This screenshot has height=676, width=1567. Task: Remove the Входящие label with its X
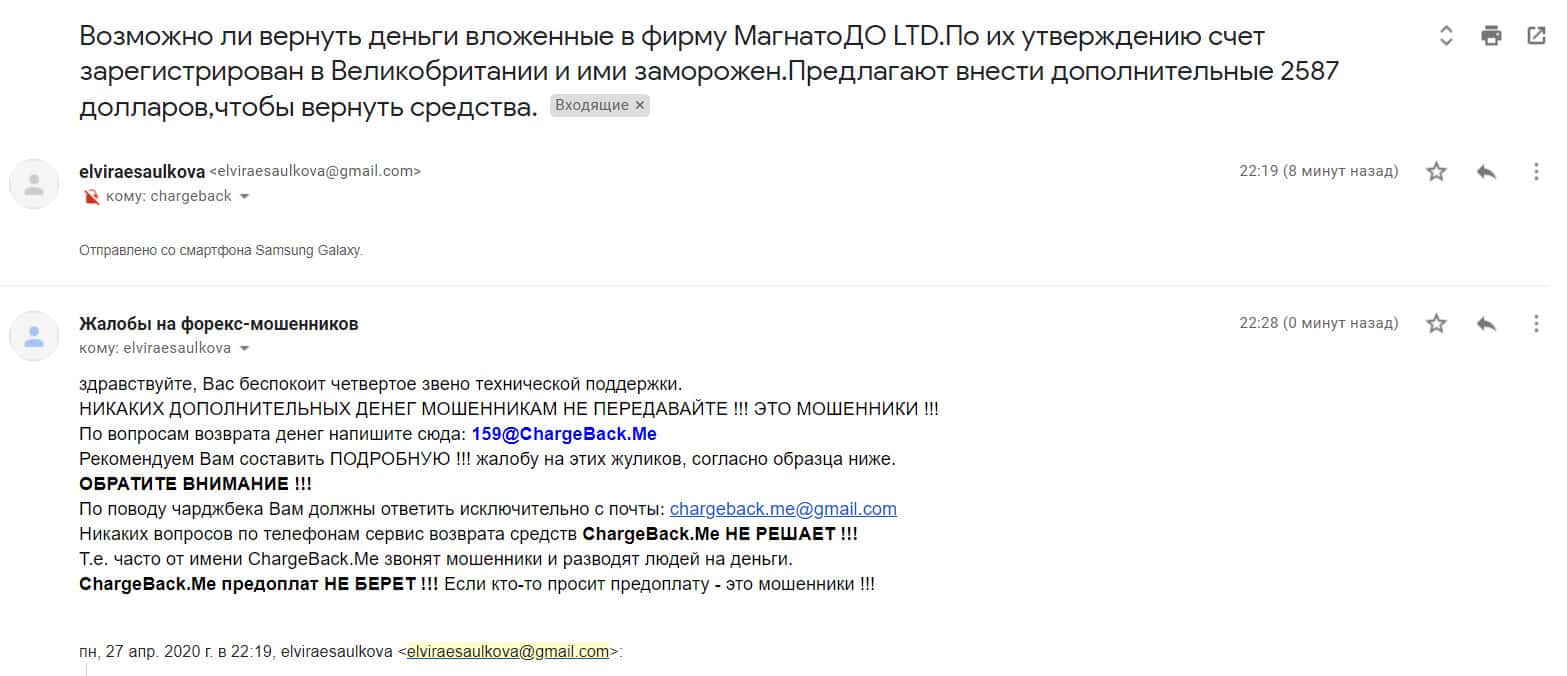[640, 105]
